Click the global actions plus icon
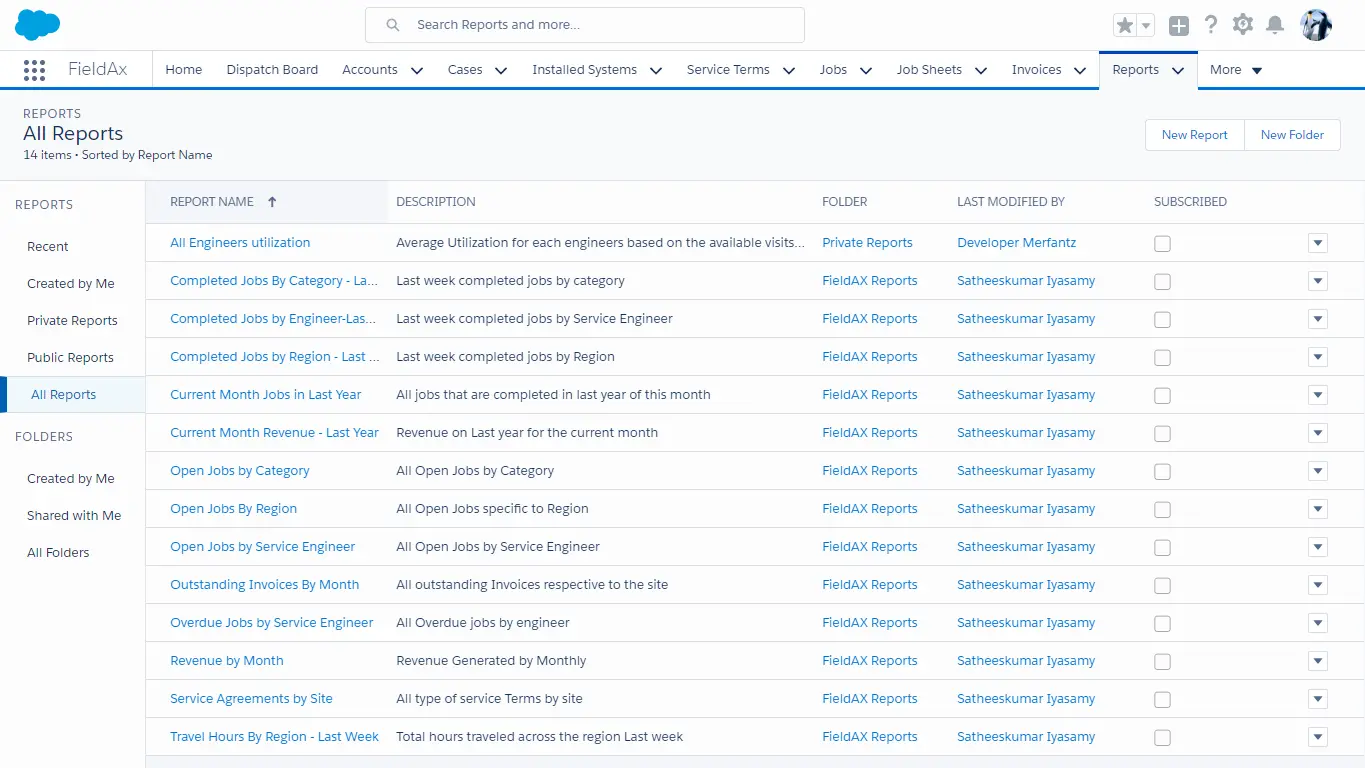This screenshot has width=1365, height=768. pos(1178,25)
